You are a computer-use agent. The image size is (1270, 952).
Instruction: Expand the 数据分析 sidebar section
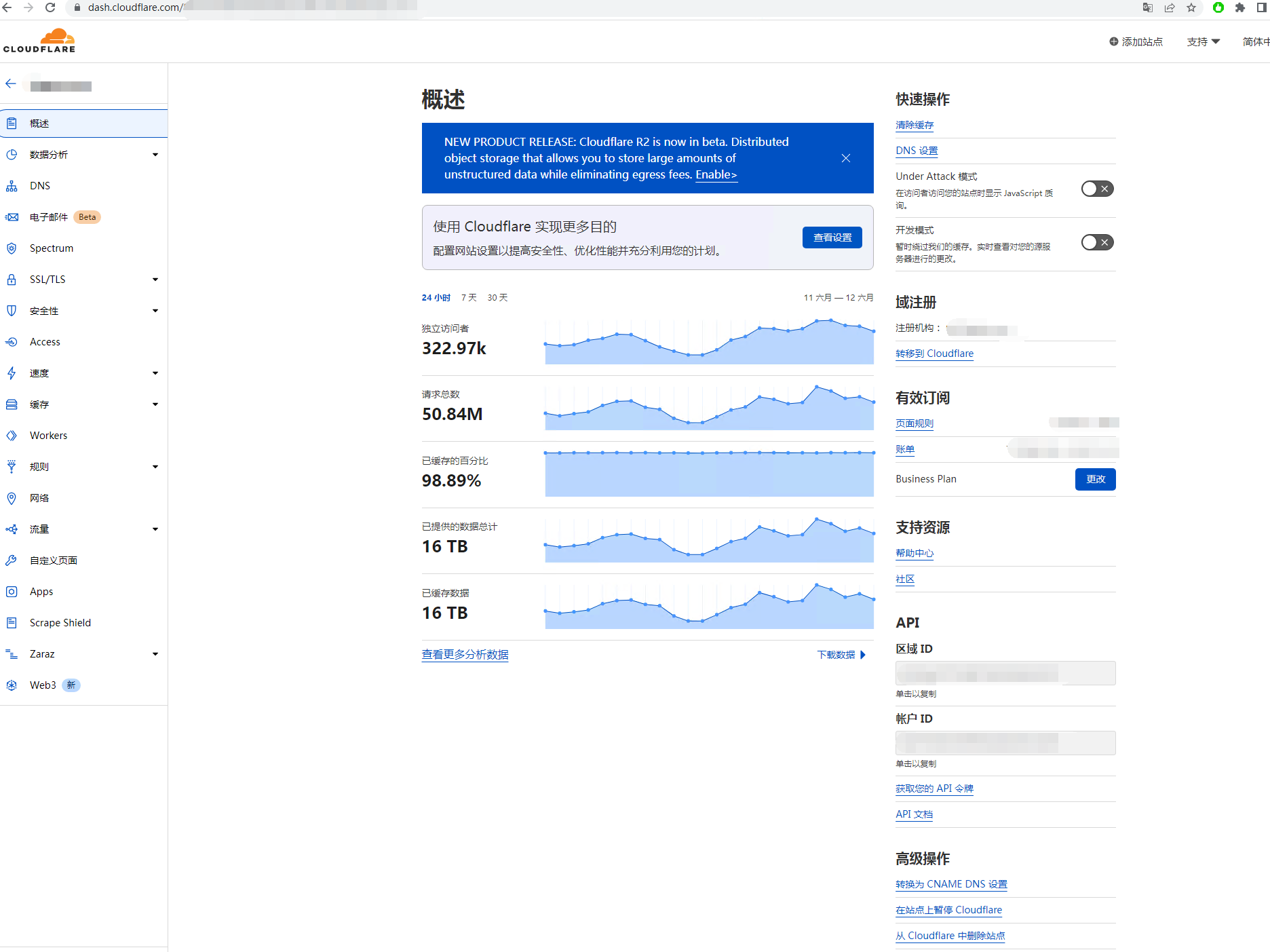[x=155, y=155]
